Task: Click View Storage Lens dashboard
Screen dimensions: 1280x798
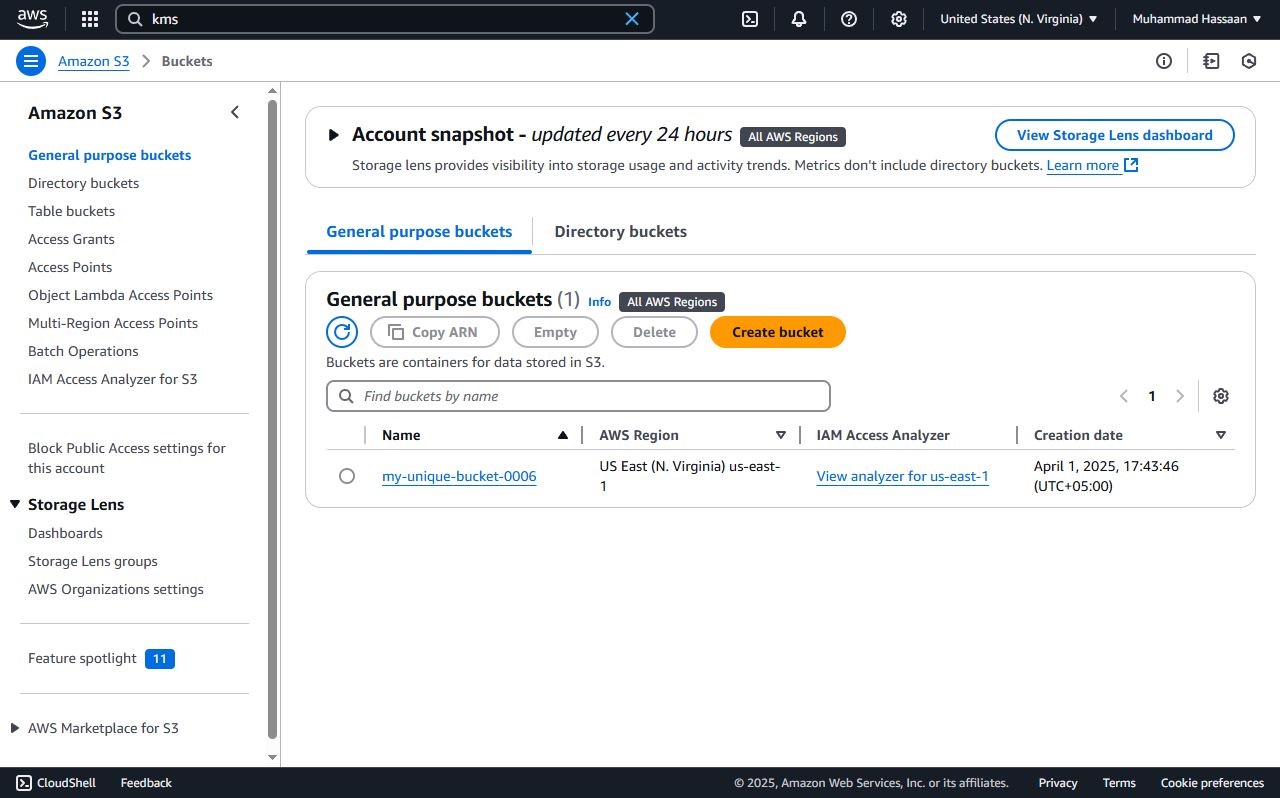Action: (1115, 135)
